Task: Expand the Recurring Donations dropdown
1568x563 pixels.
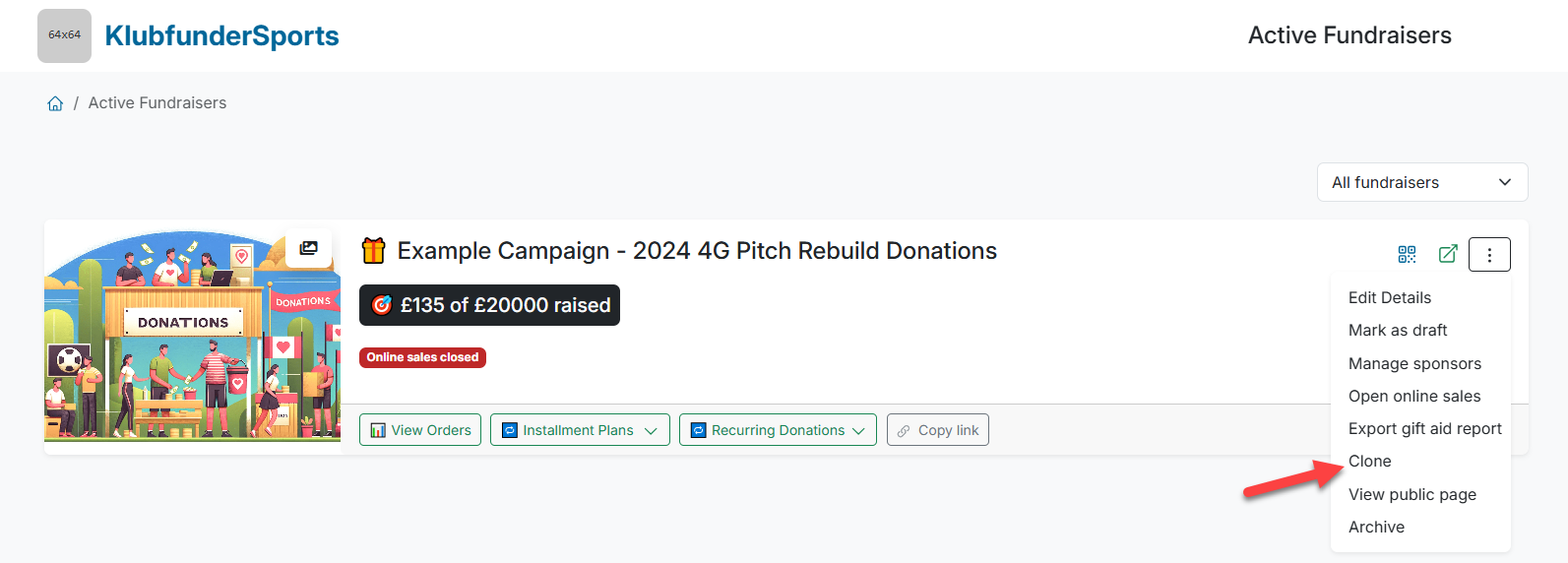Action: point(778,430)
